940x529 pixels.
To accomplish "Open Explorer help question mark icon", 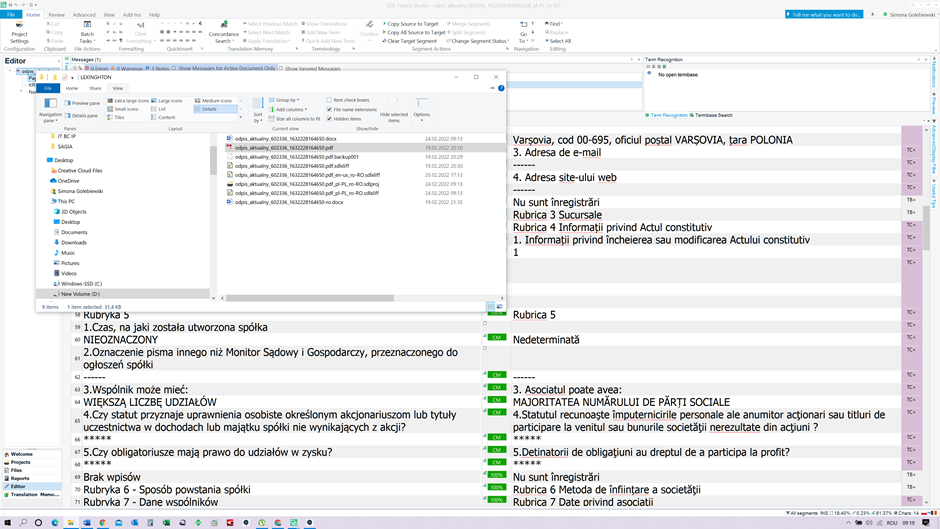I will [501, 88].
